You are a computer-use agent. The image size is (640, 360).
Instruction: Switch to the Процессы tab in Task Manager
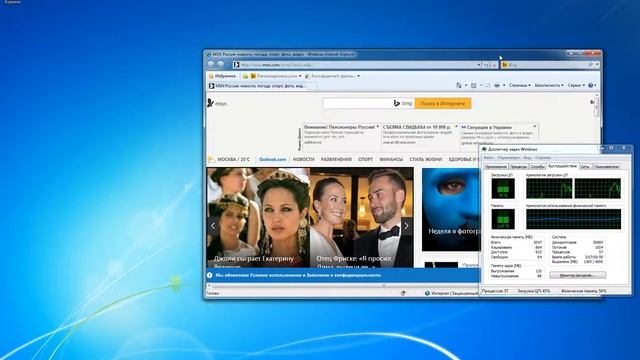(x=518, y=167)
